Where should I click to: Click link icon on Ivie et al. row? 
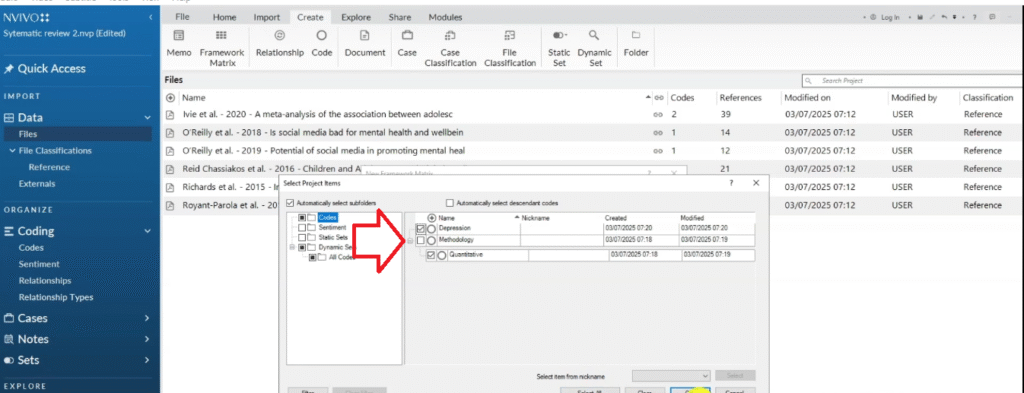point(658,114)
